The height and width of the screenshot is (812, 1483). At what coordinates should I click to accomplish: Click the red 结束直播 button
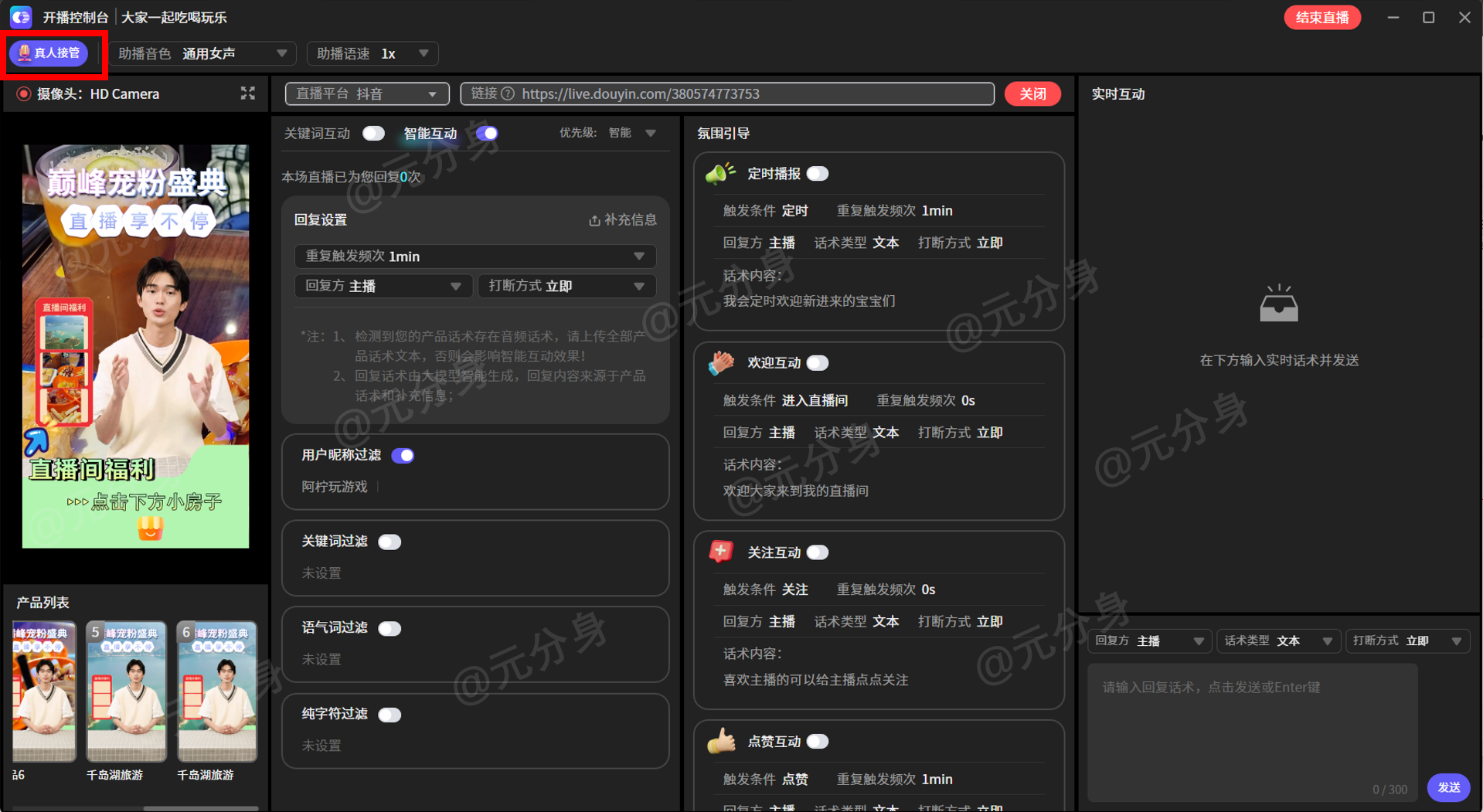[1322, 17]
